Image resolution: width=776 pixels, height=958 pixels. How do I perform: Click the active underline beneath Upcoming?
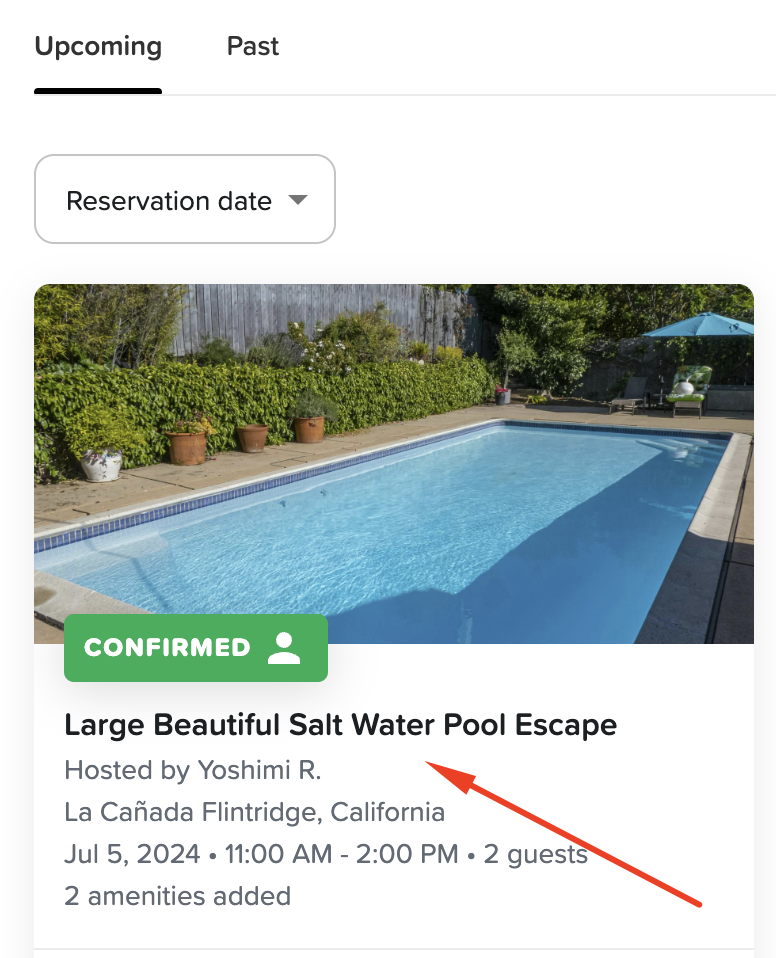pyautogui.click(x=98, y=91)
